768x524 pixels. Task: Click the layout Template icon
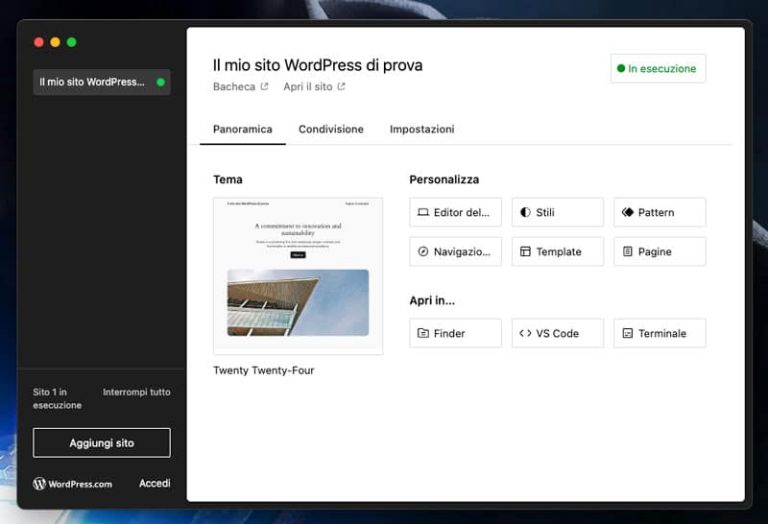point(525,251)
